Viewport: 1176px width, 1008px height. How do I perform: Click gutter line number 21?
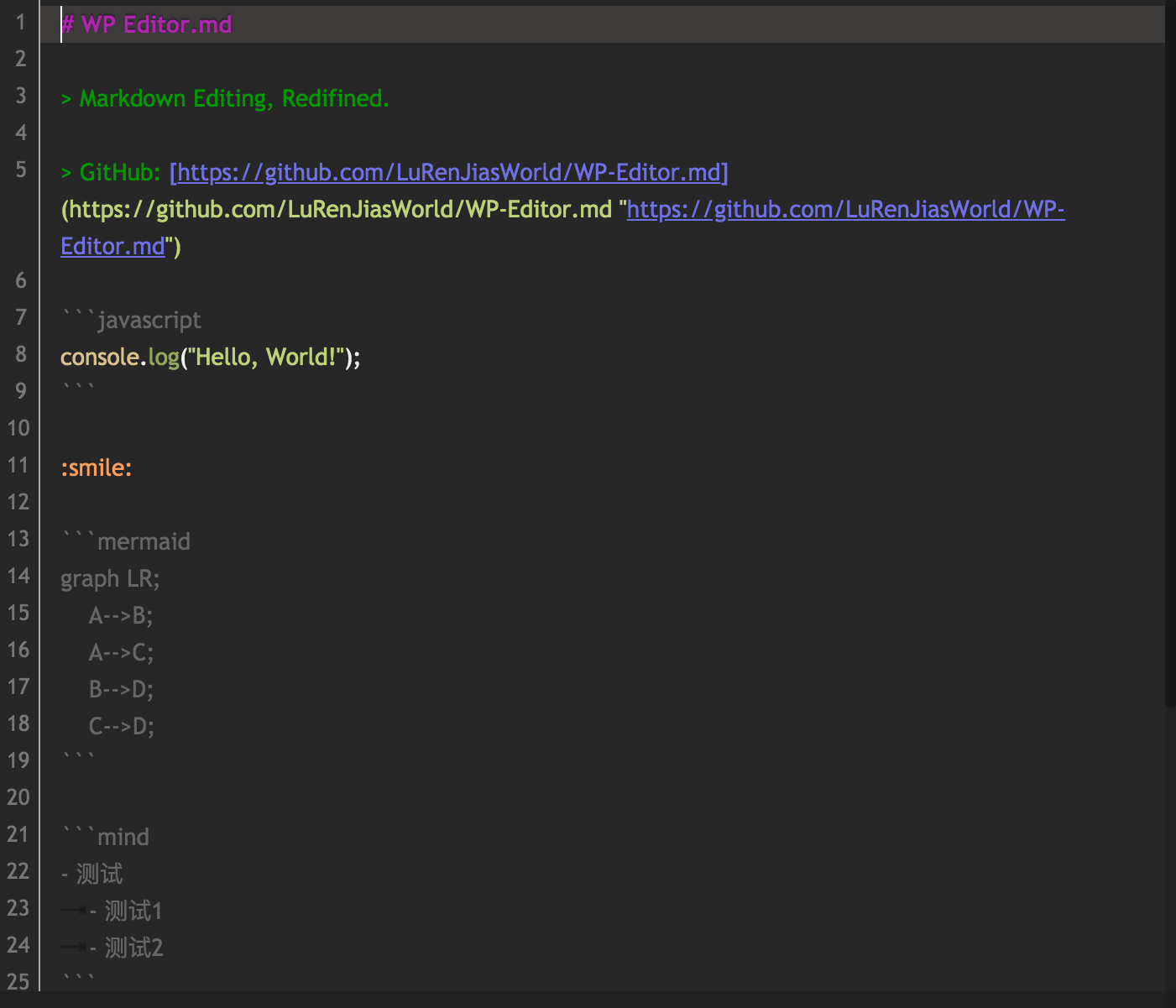[18, 834]
